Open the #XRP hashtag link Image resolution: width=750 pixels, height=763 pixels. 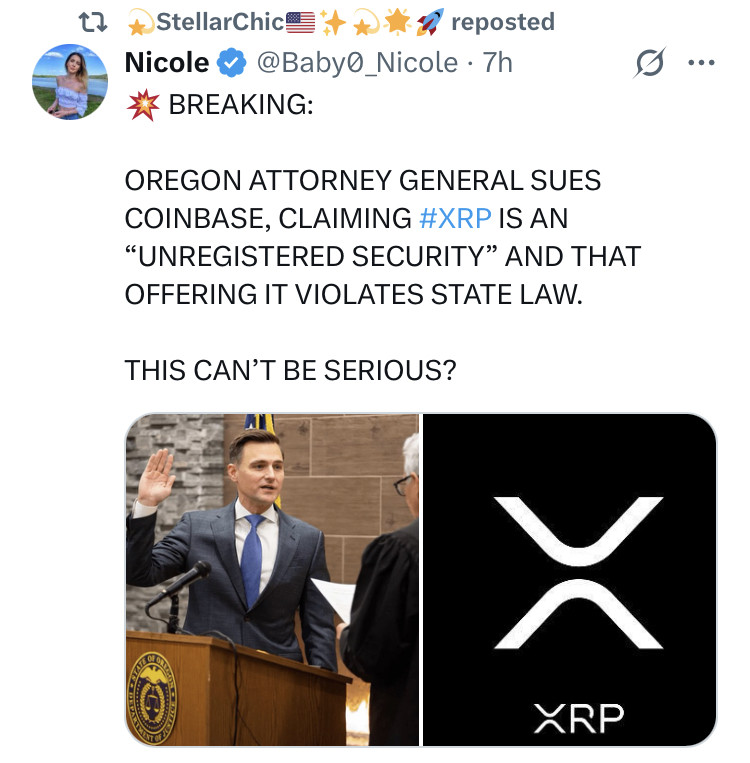(x=450, y=219)
